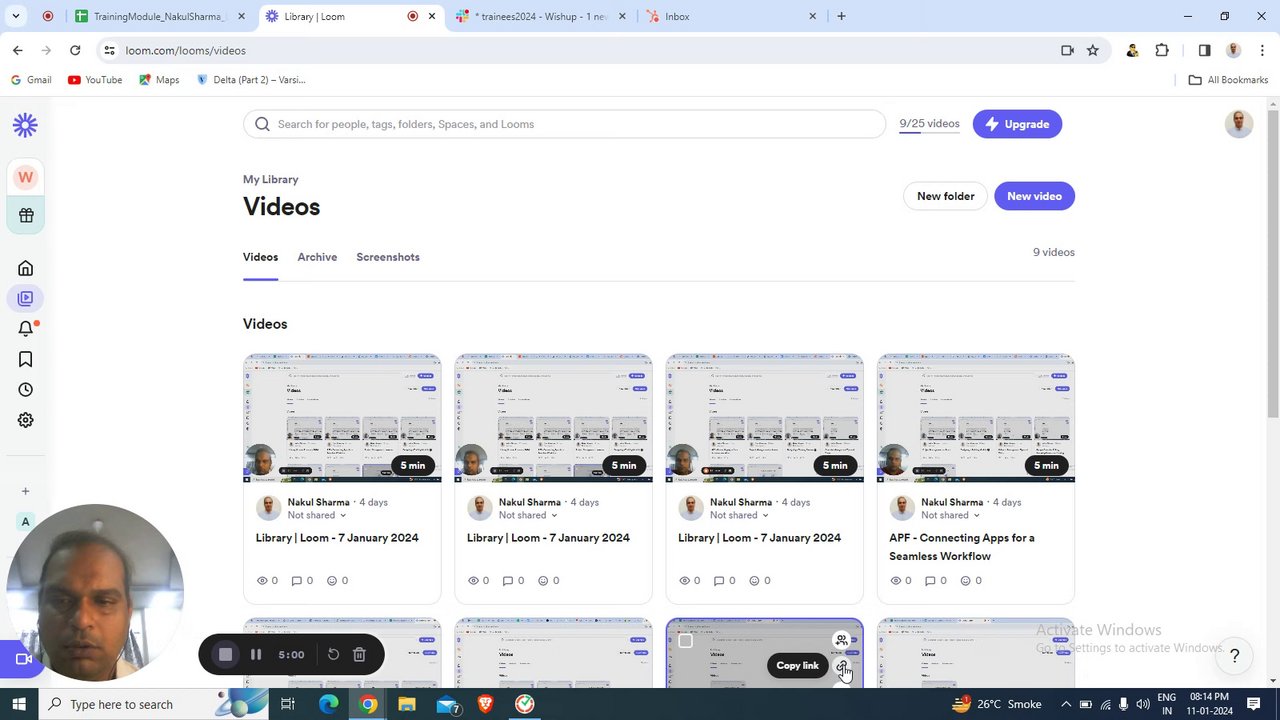Click the 5:00 recording timer
Image resolution: width=1280 pixels, height=720 pixels.
click(x=291, y=655)
